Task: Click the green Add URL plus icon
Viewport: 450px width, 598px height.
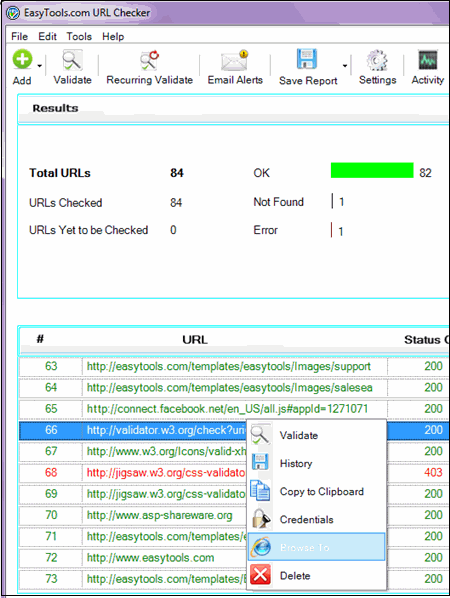Action: (x=22, y=59)
